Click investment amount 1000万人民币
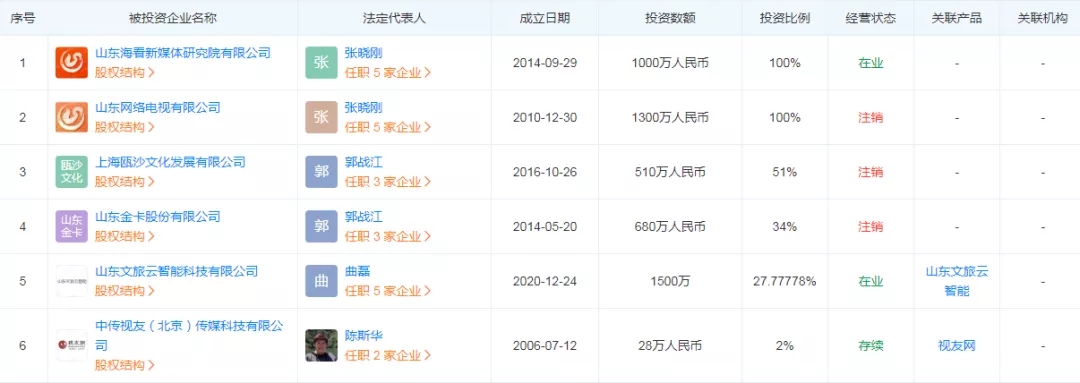Screen dimensions: 1080x383 click(x=670, y=63)
